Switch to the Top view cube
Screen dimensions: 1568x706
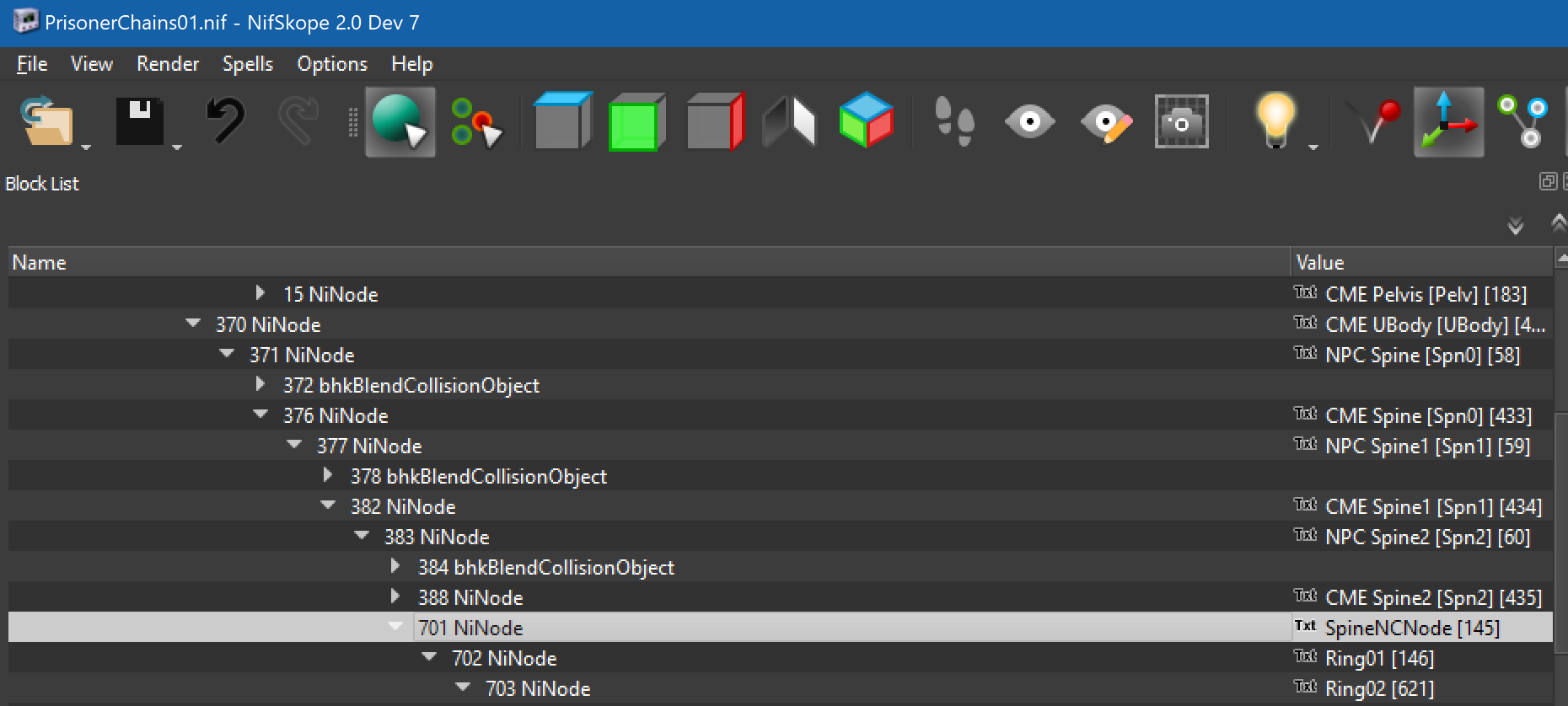[562, 121]
